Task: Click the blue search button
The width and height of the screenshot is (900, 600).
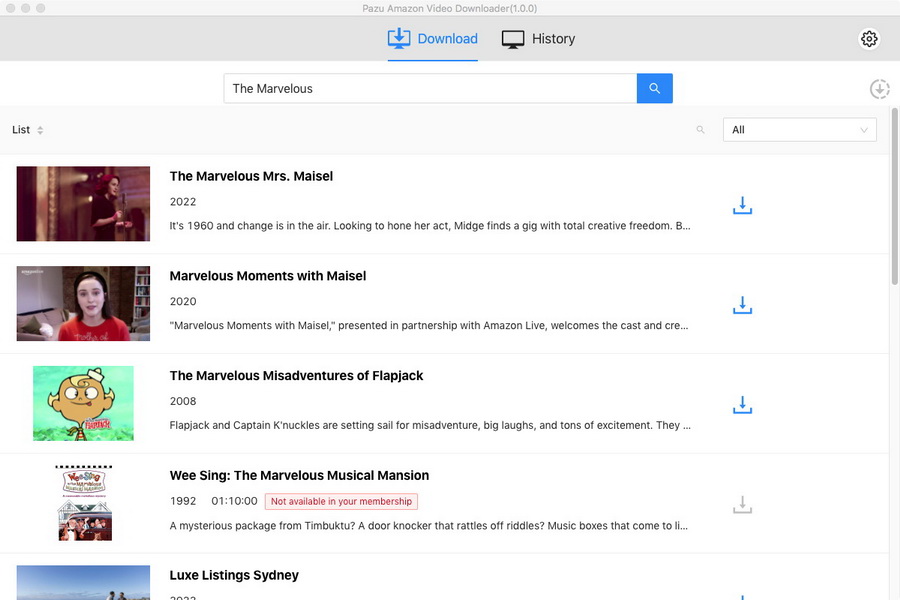Action: click(654, 88)
